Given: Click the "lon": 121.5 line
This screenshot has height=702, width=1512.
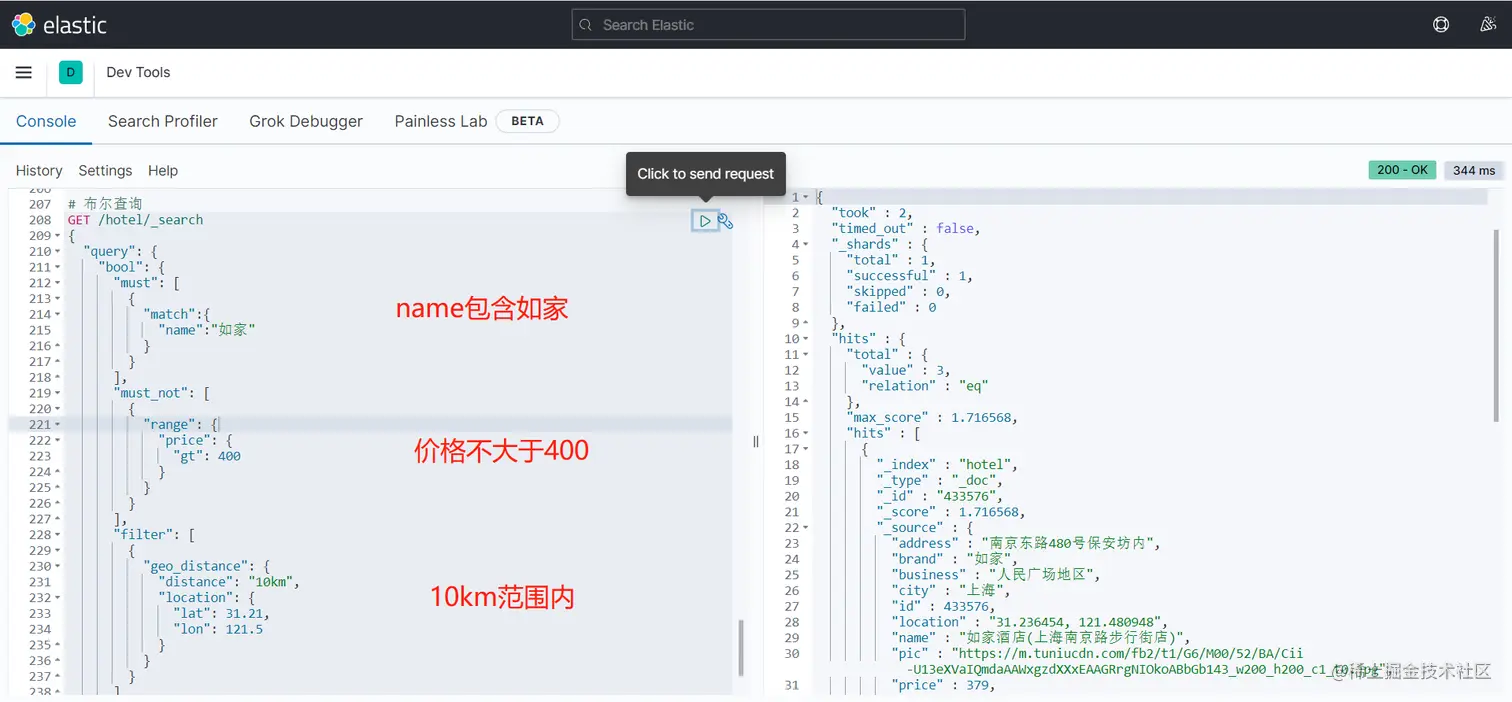Looking at the screenshot, I should [217, 629].
